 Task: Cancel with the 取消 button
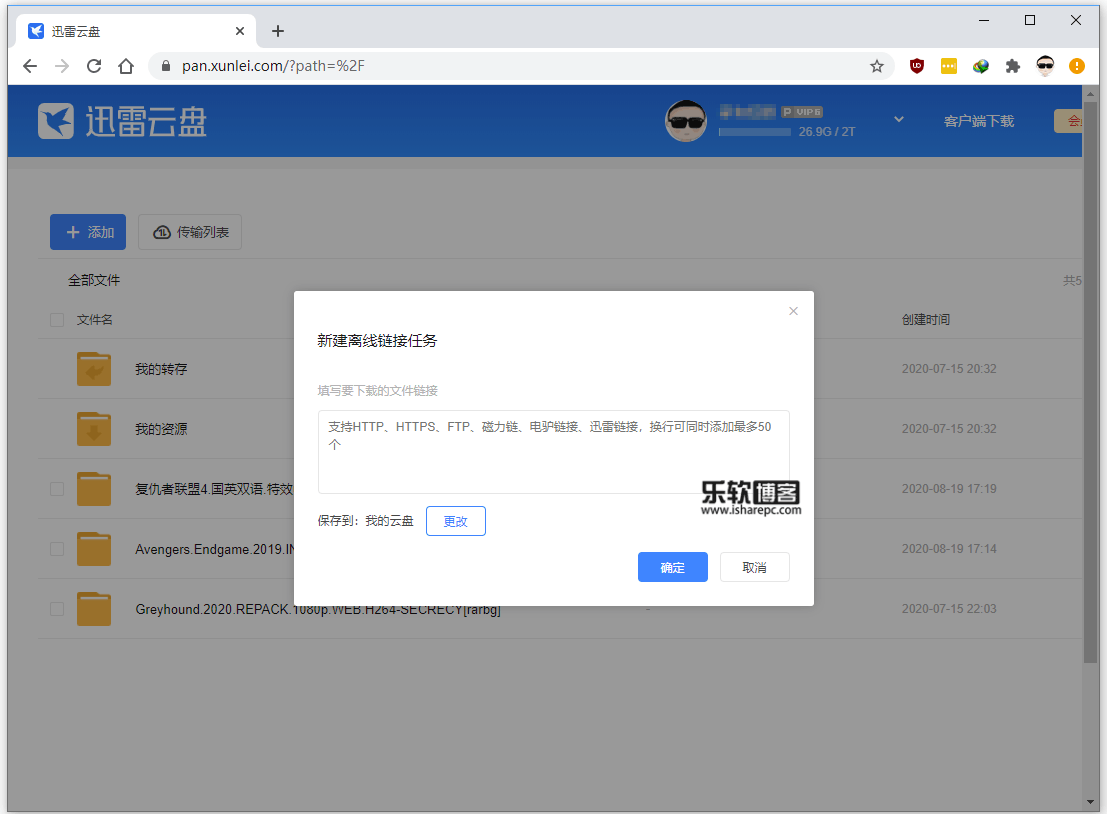(x=754, y=567)
